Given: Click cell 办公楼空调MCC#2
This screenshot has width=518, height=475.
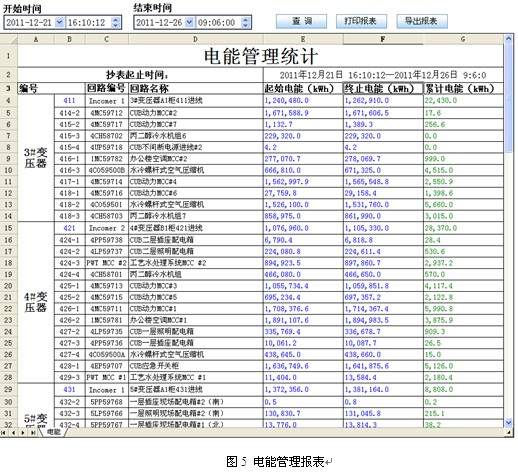Looking at the screenshot, I should tap(196, 159).
